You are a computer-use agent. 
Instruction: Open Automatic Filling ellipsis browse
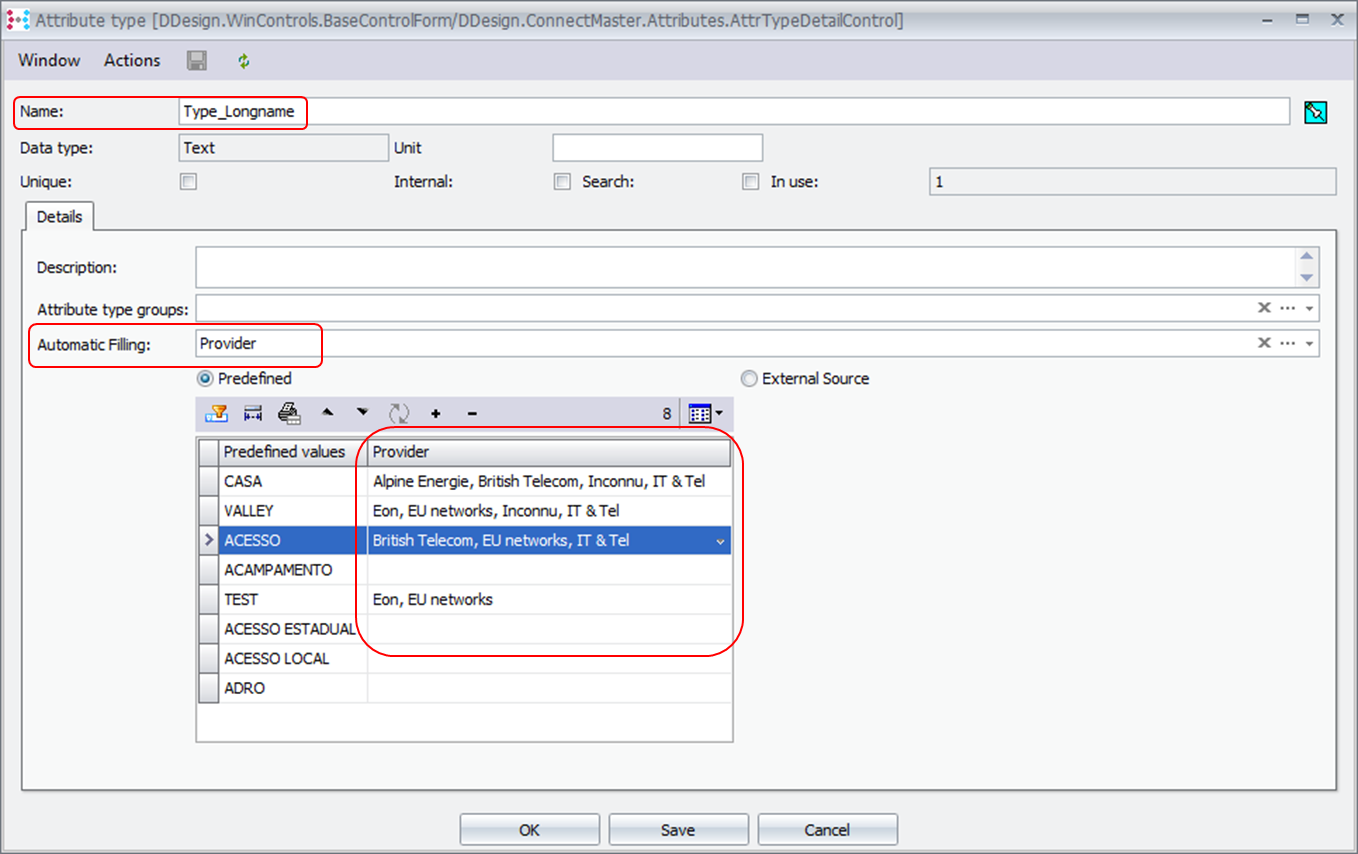1288,343
